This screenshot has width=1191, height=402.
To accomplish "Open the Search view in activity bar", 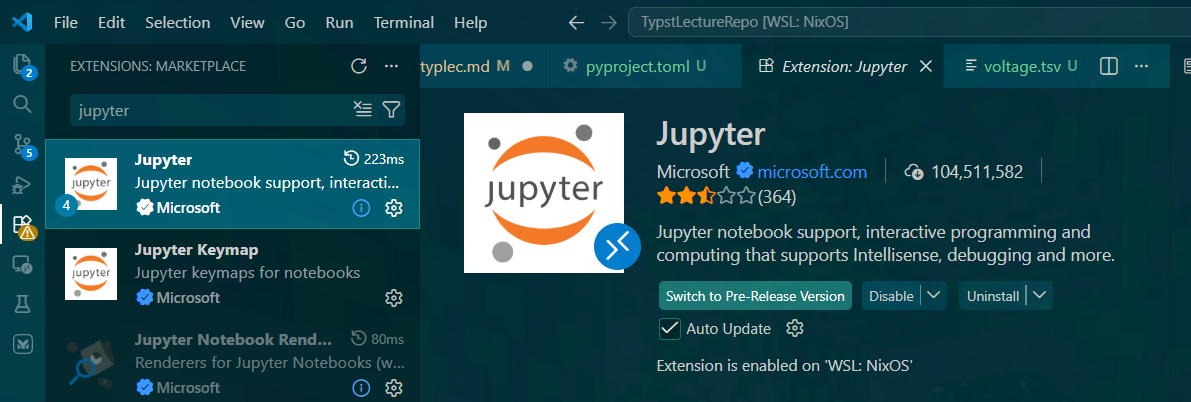I will (x=23, y=103).
